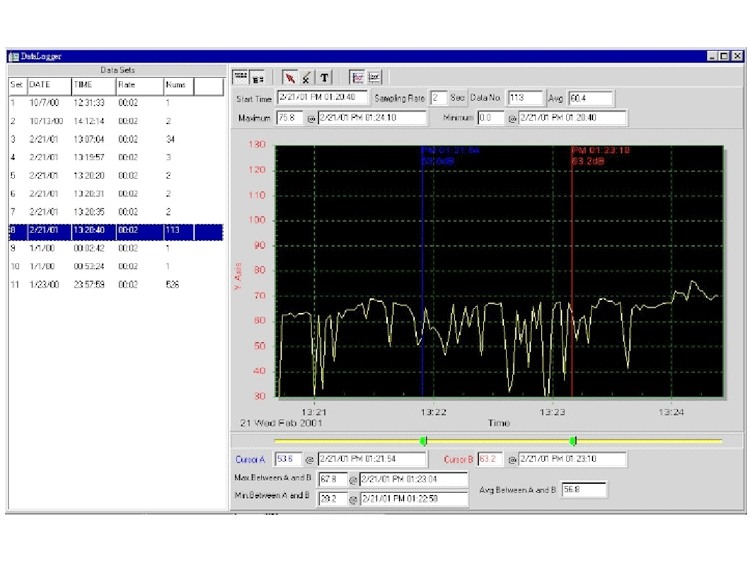Sort data sets by DATE column header
Image resolution: width=750 pixels, height=567 pixels.
point(48,85)
